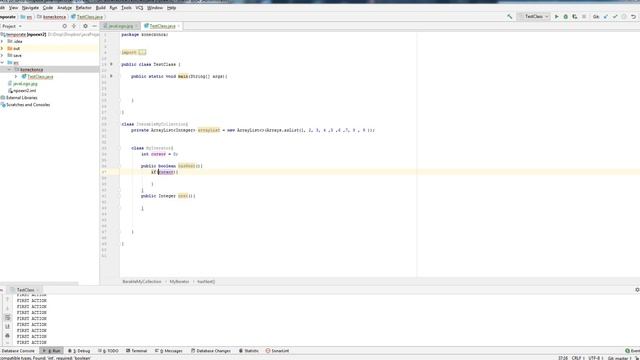Click the Revert undo arrow icon
The width and height of the screenshot is (640, 360).
tap(633, 17)
